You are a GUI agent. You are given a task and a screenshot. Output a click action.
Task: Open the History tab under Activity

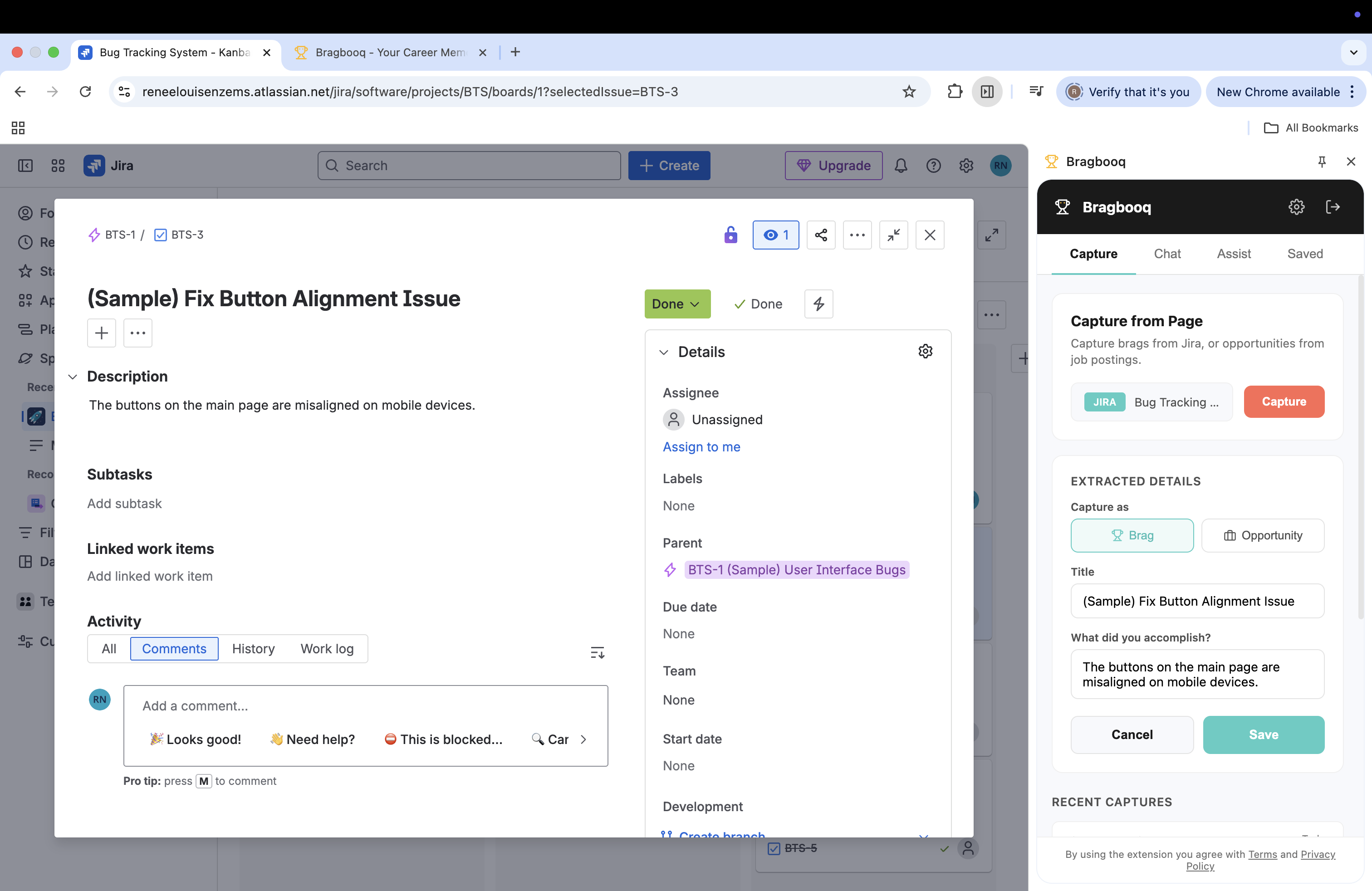[x=254, y=648]
